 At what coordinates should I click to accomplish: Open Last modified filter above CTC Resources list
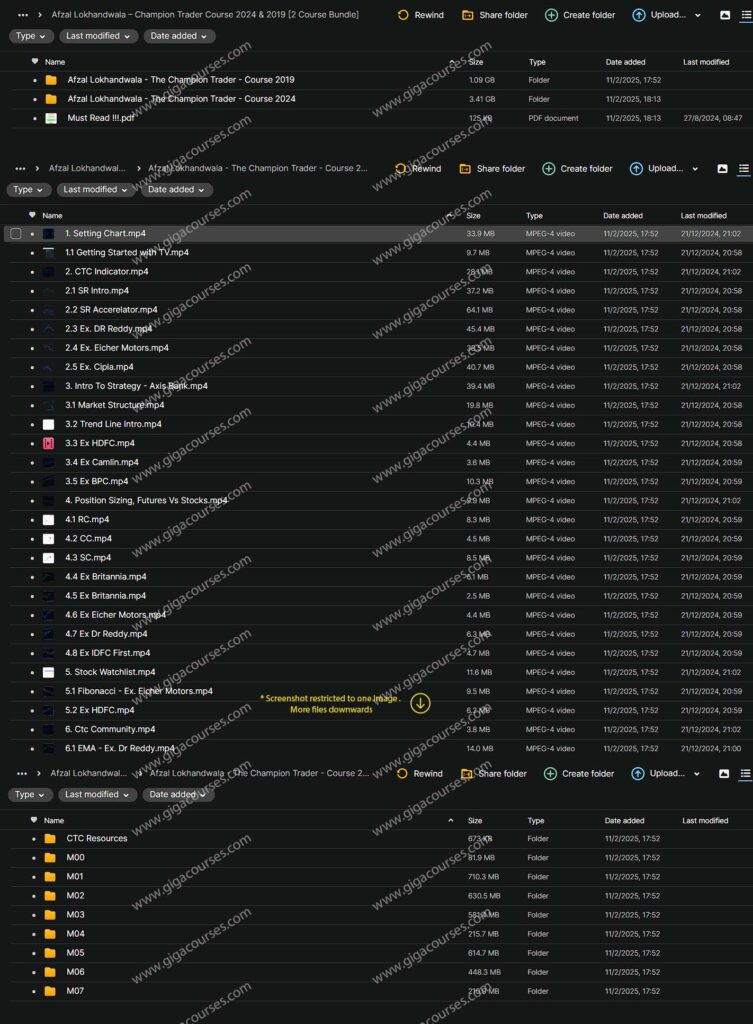click(x=98, y=795)
